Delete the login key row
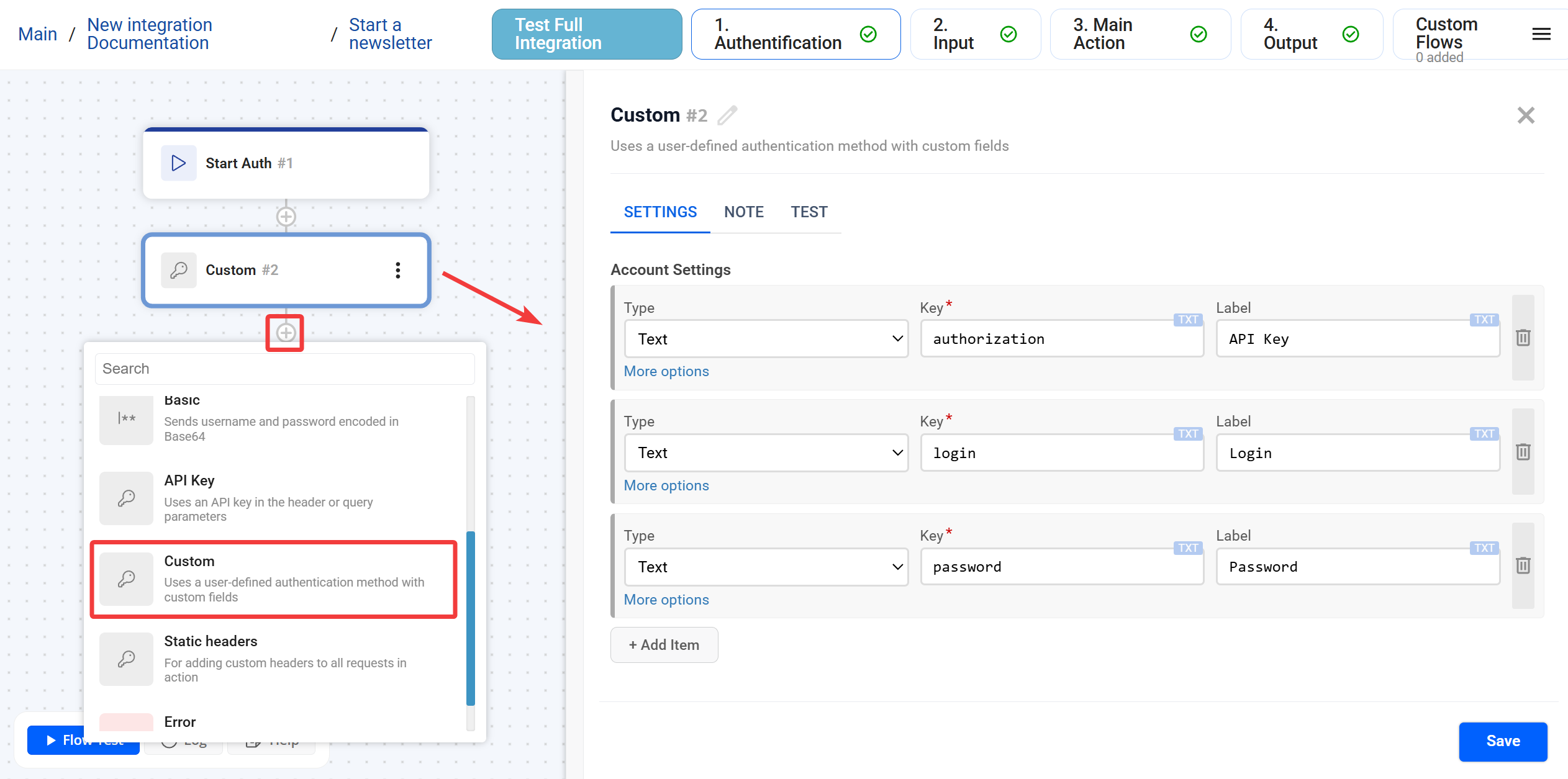 1523,452
